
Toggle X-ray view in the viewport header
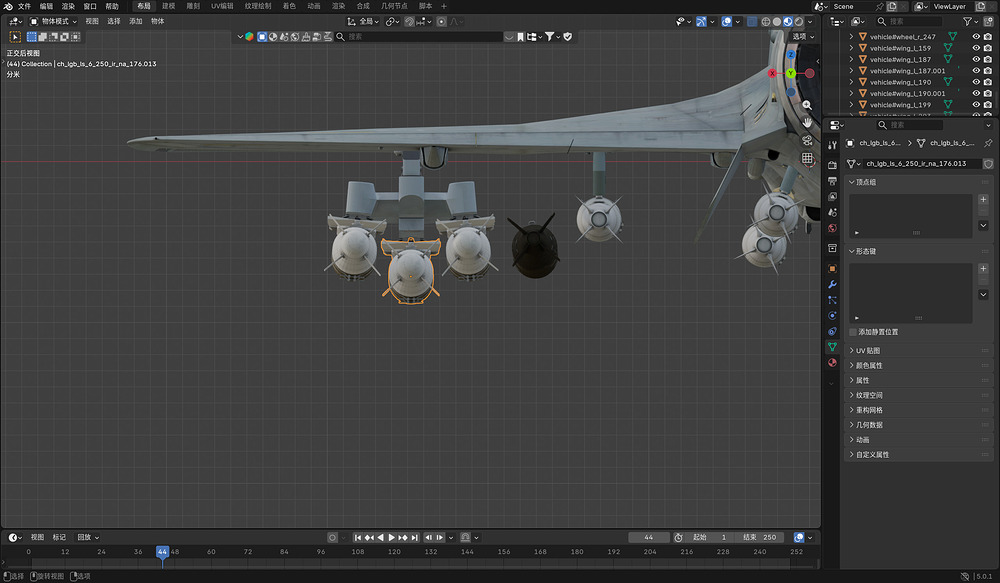point(752,20)
